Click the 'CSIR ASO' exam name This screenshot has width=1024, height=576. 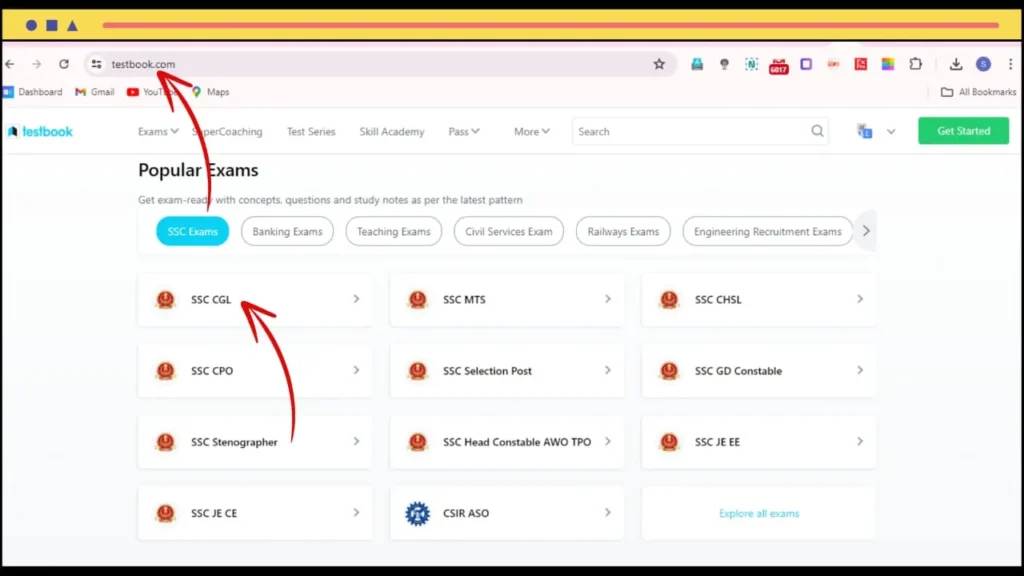pyautogui.click(x=466, y=513)
